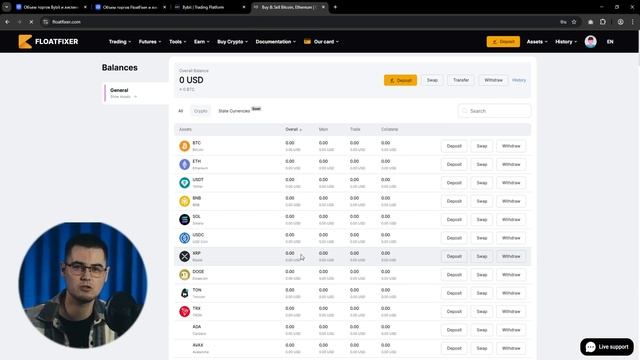Click the TRX coin icon

click(184, 311)
